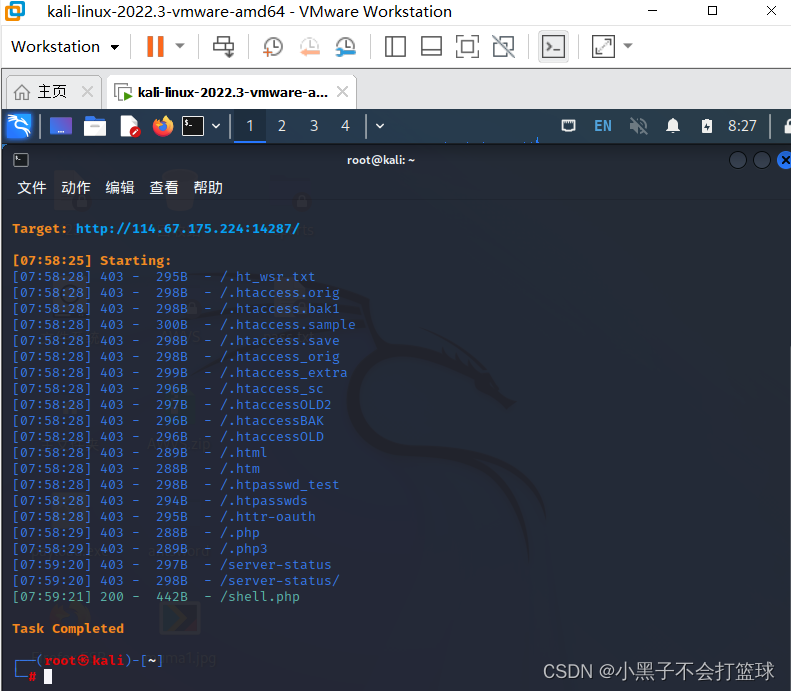Switch to workspace 4
The width and height of the screenshot is (791, 691).
coord(345,126)
